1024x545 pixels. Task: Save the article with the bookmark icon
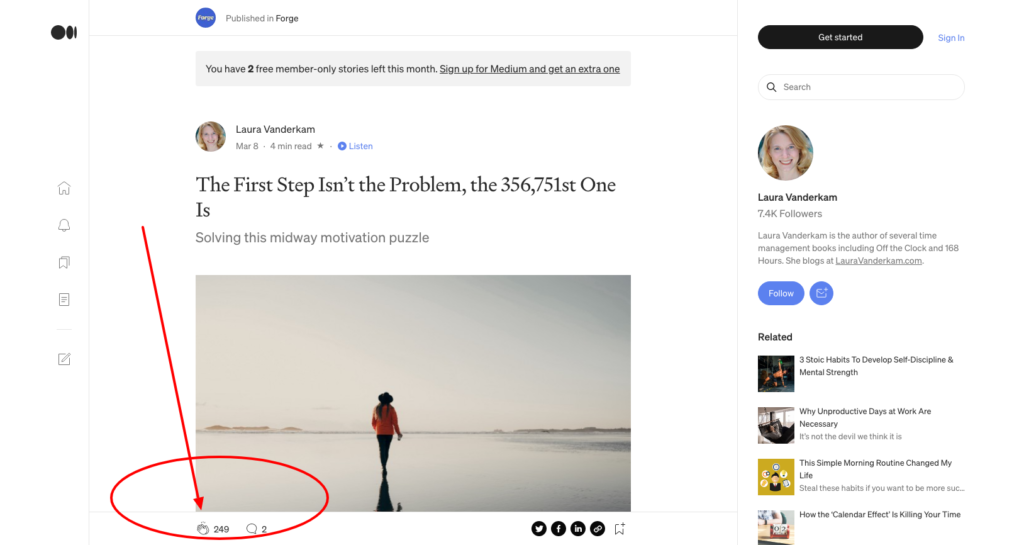620,529
